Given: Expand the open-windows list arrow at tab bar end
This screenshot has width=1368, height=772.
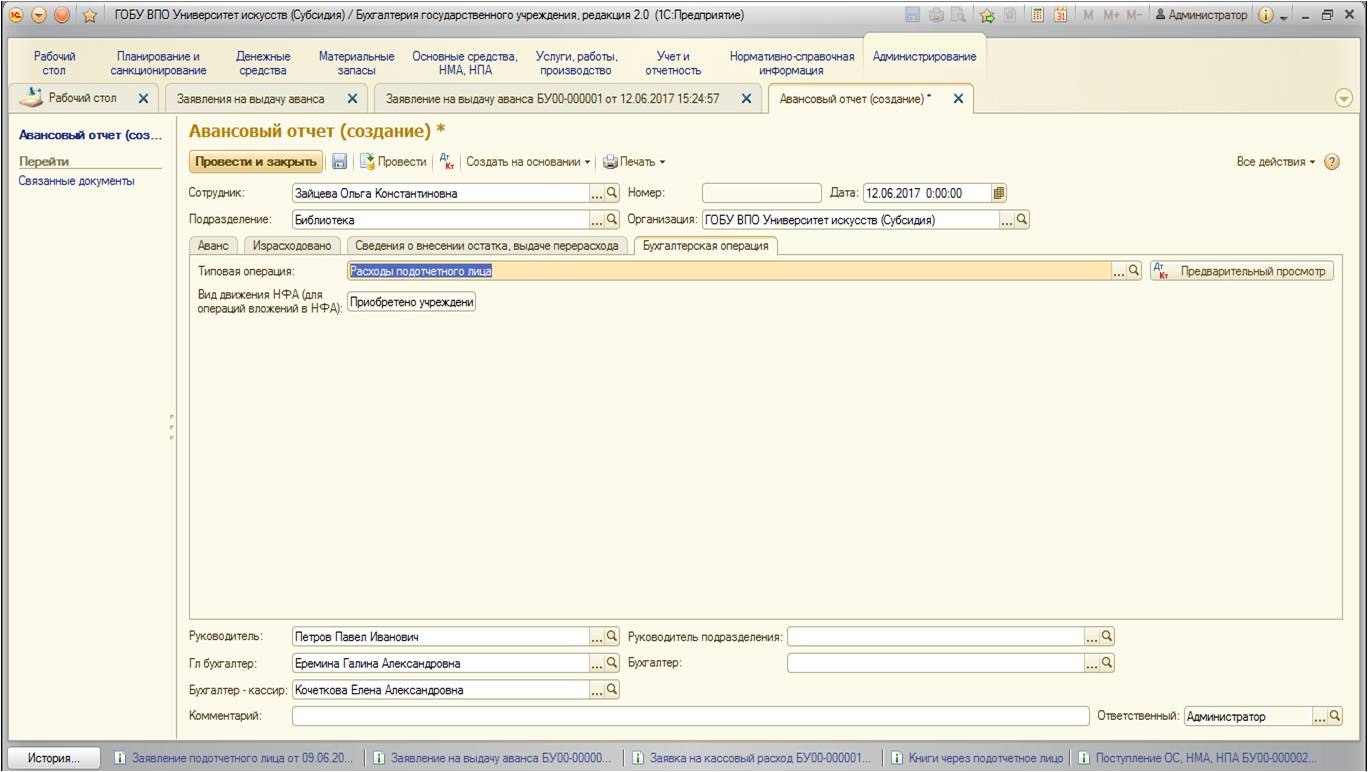Looking at the screenshot, I should click(x=1344, y=98).
